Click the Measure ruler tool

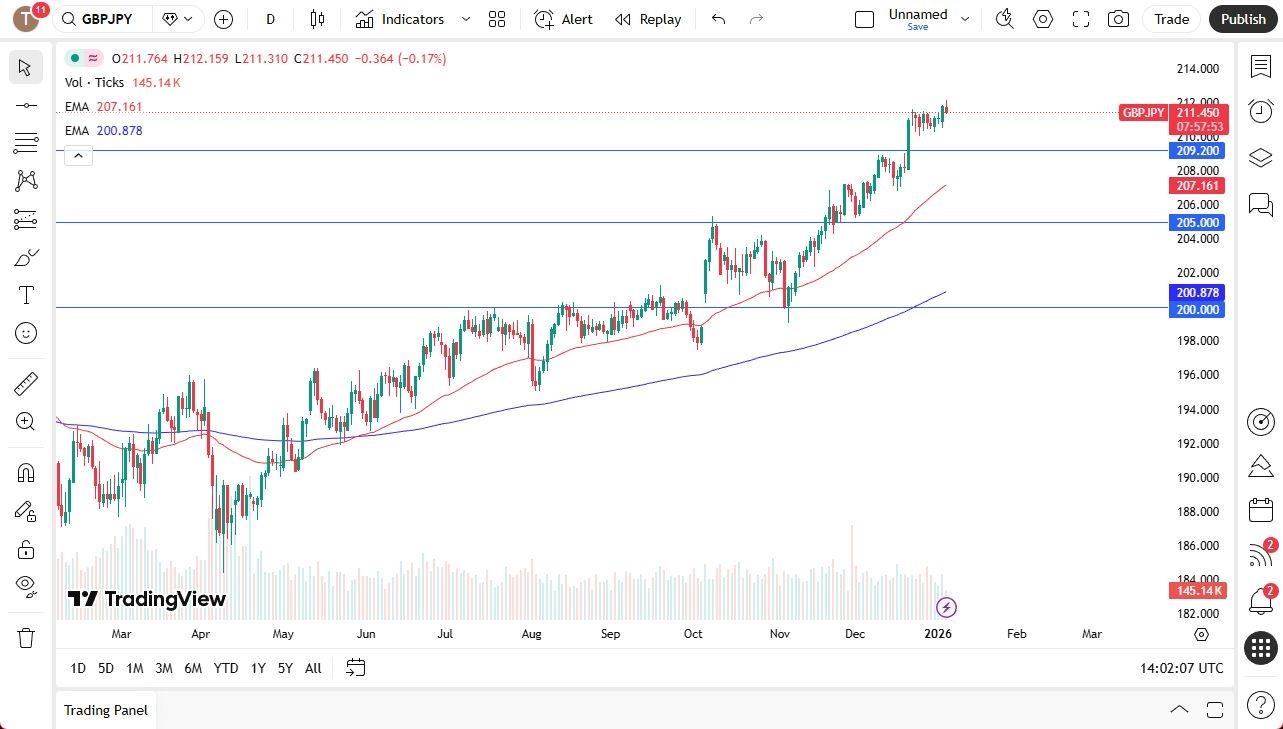[26, 384]
